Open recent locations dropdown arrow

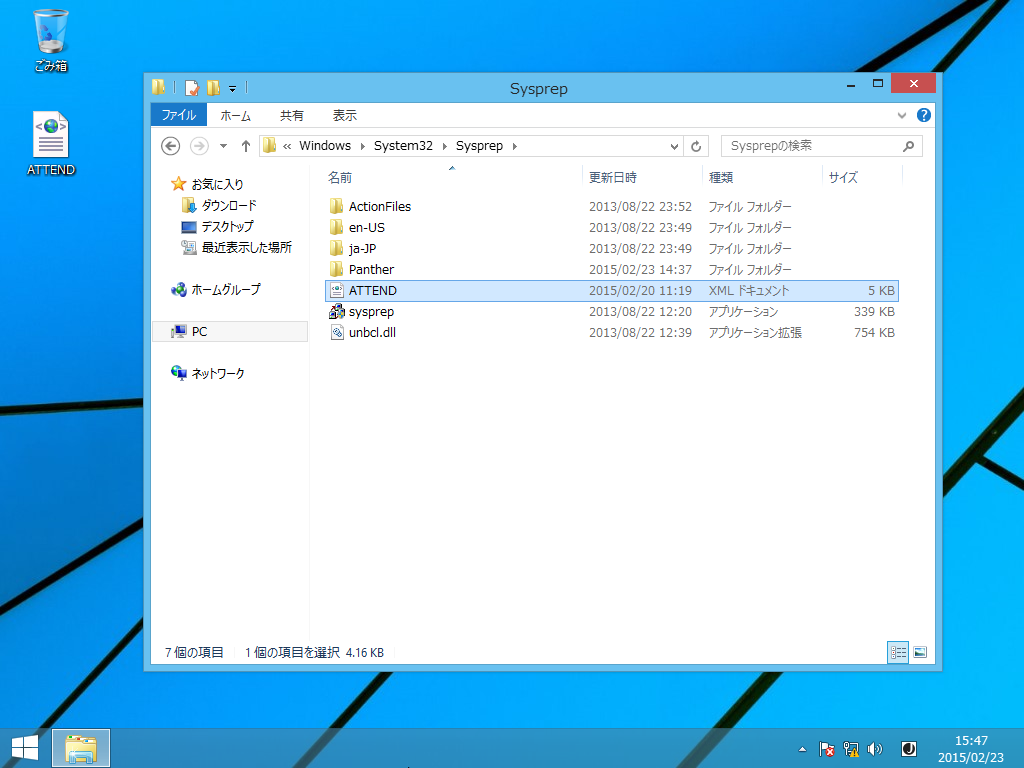223,146
